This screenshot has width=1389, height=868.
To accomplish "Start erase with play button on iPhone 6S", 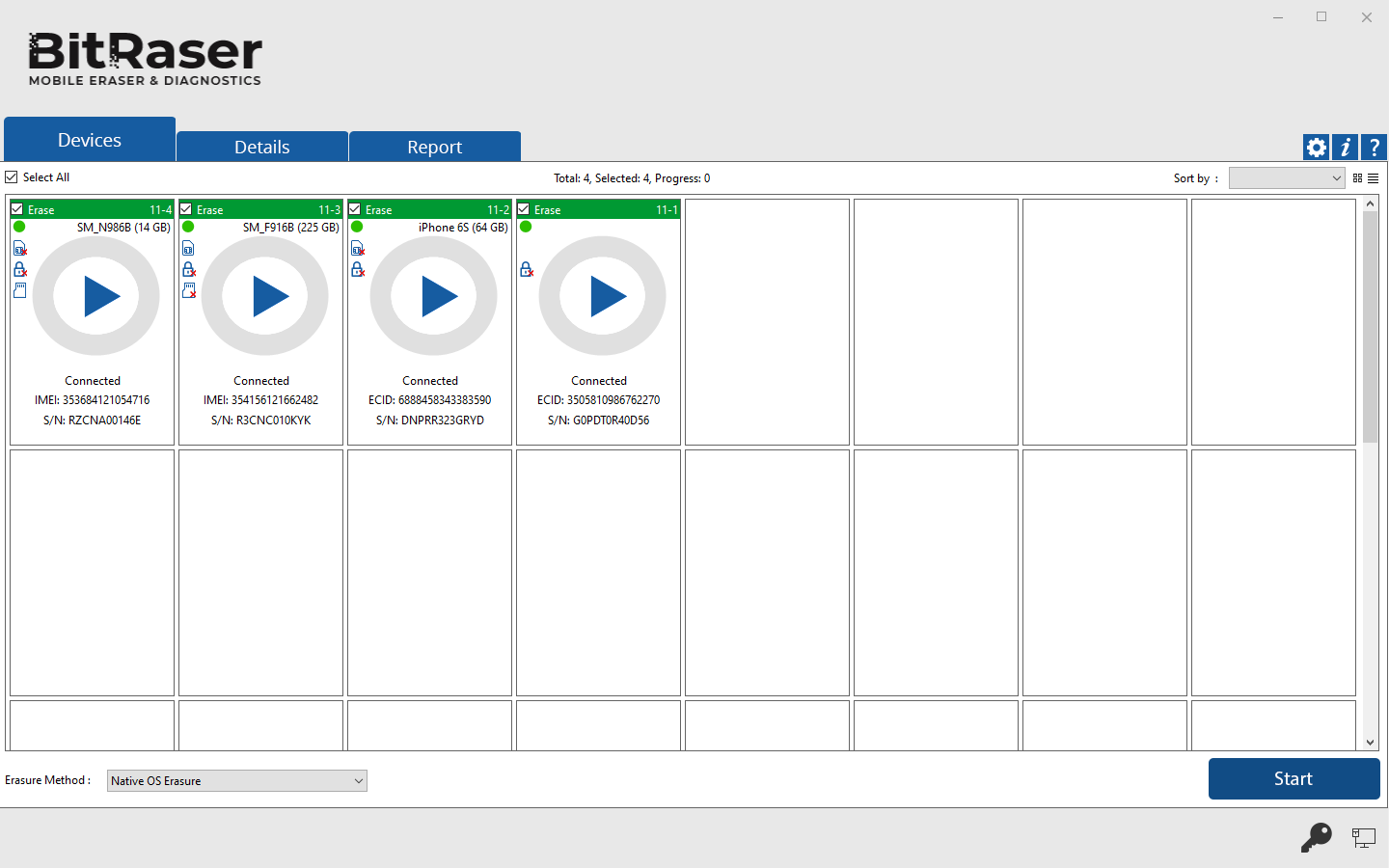I will (434, 296).
